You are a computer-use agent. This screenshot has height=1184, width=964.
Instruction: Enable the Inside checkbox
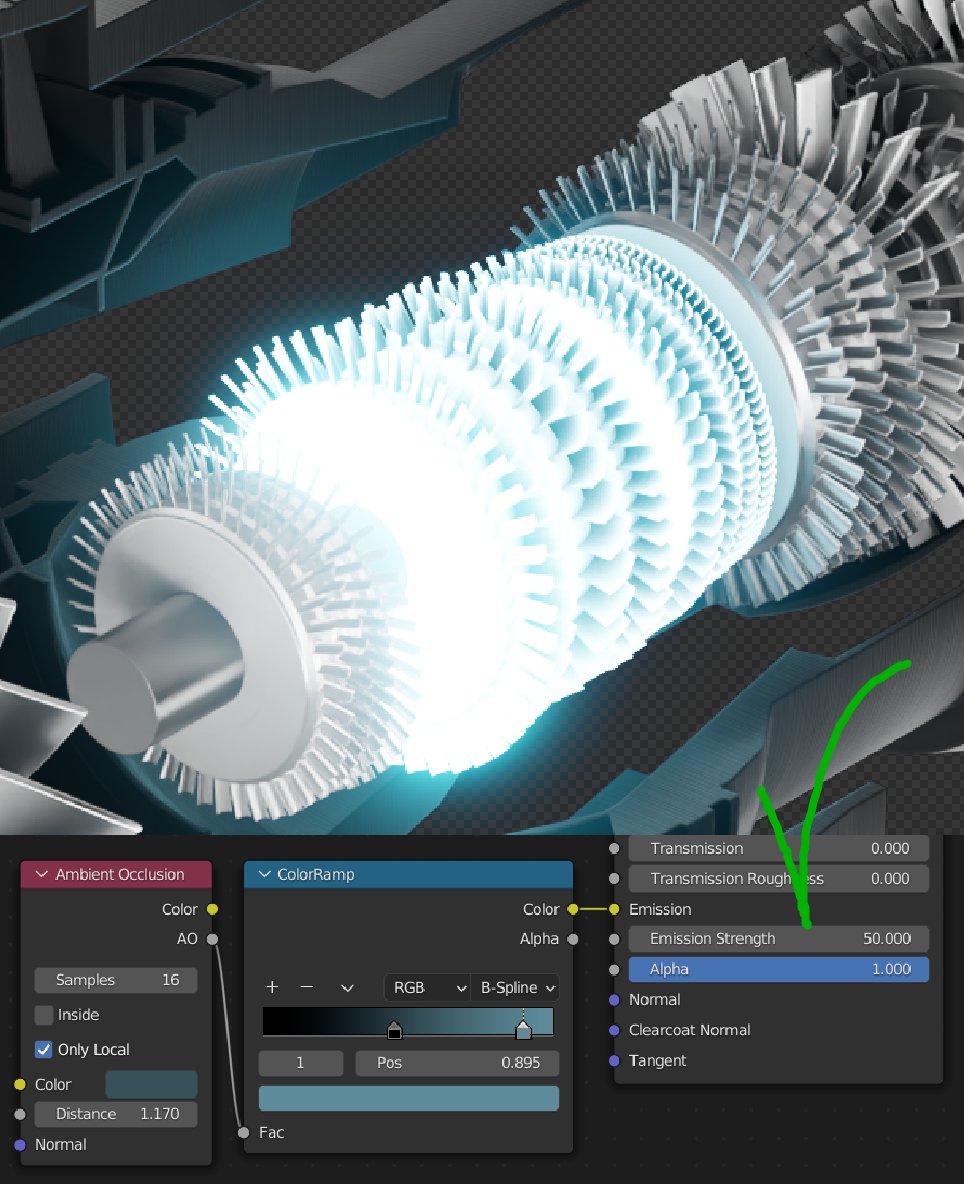[41, 1014]
